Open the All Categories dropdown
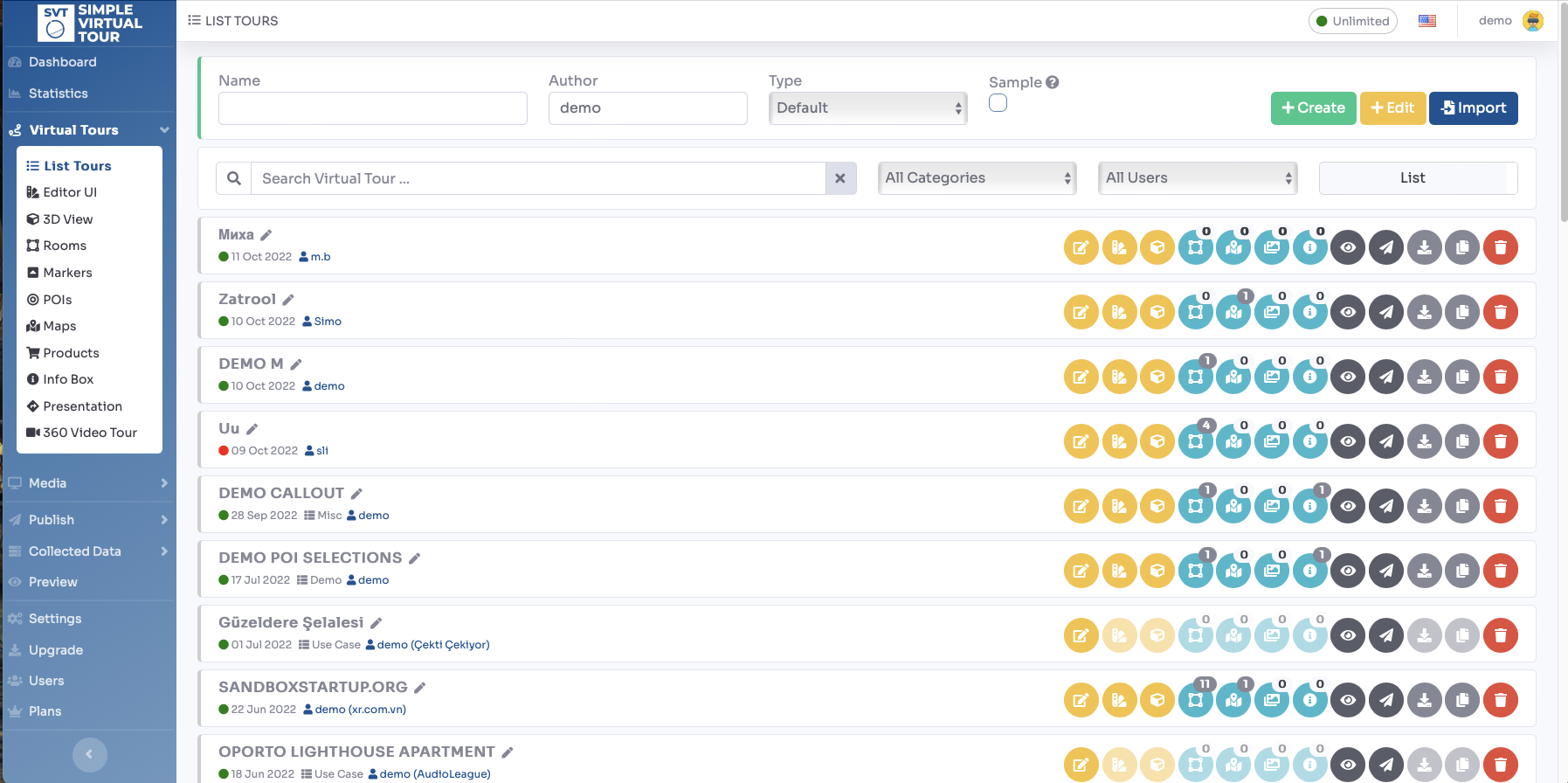1568x783 pixels. (977, 178)
